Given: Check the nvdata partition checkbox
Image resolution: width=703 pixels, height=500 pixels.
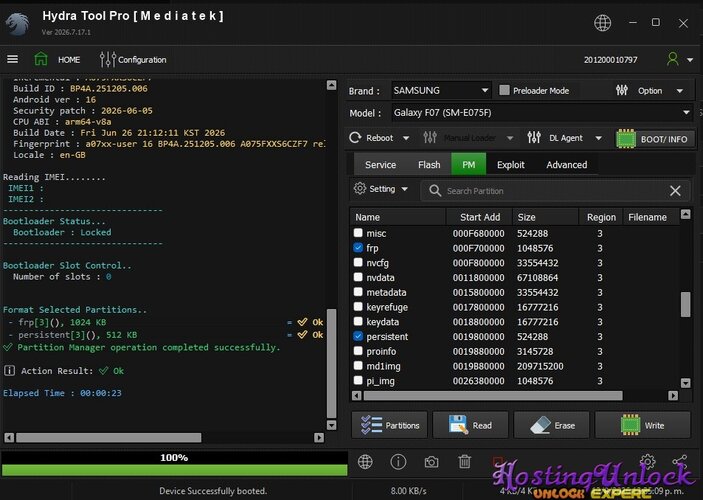Looking at the screenshot, I should [358, 277].
